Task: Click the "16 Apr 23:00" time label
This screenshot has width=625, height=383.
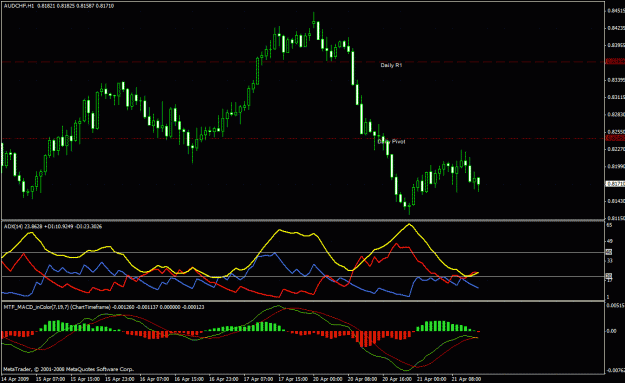Action: click(224, 379)
